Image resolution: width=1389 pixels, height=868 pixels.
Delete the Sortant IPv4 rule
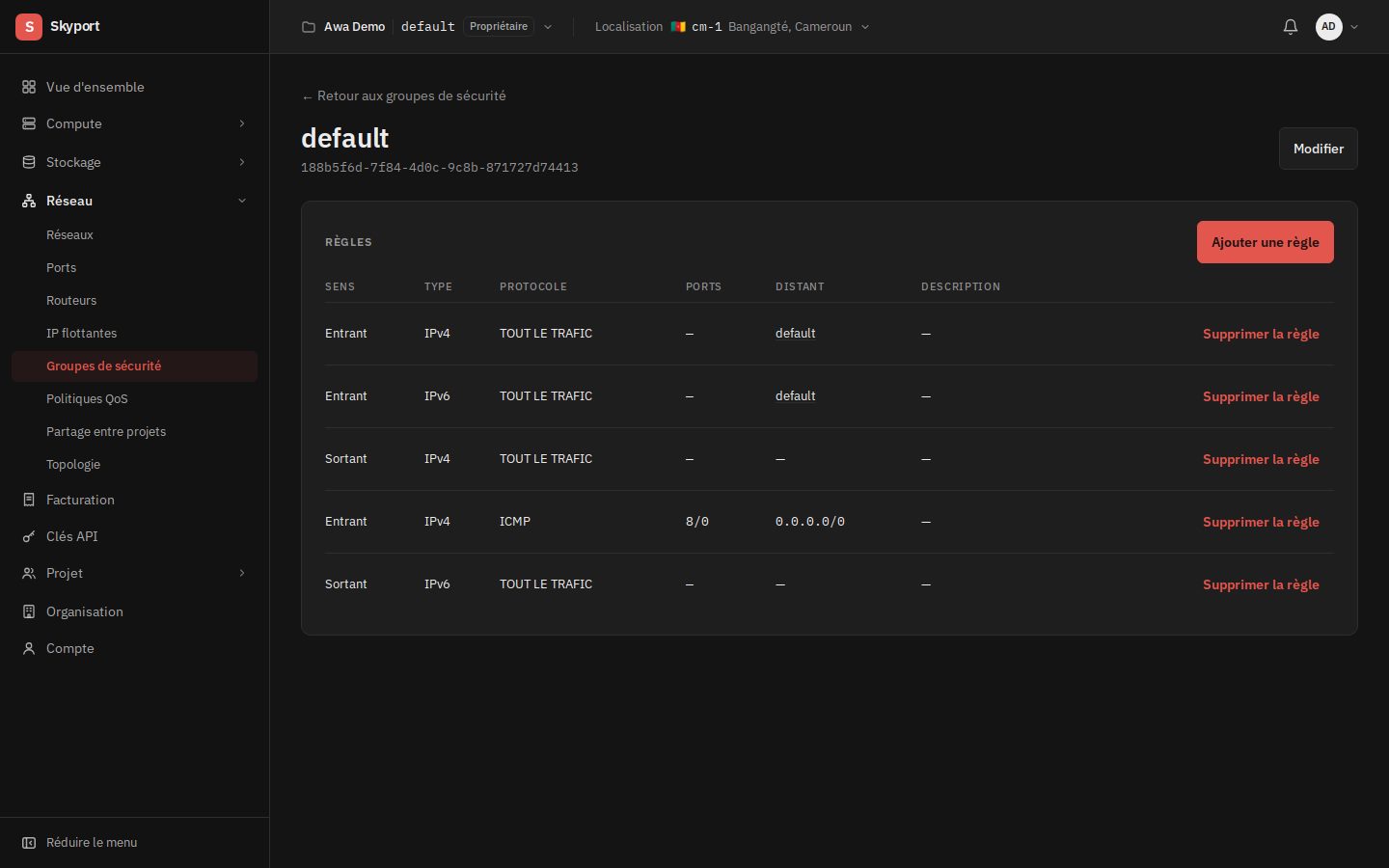(1261, 459)
